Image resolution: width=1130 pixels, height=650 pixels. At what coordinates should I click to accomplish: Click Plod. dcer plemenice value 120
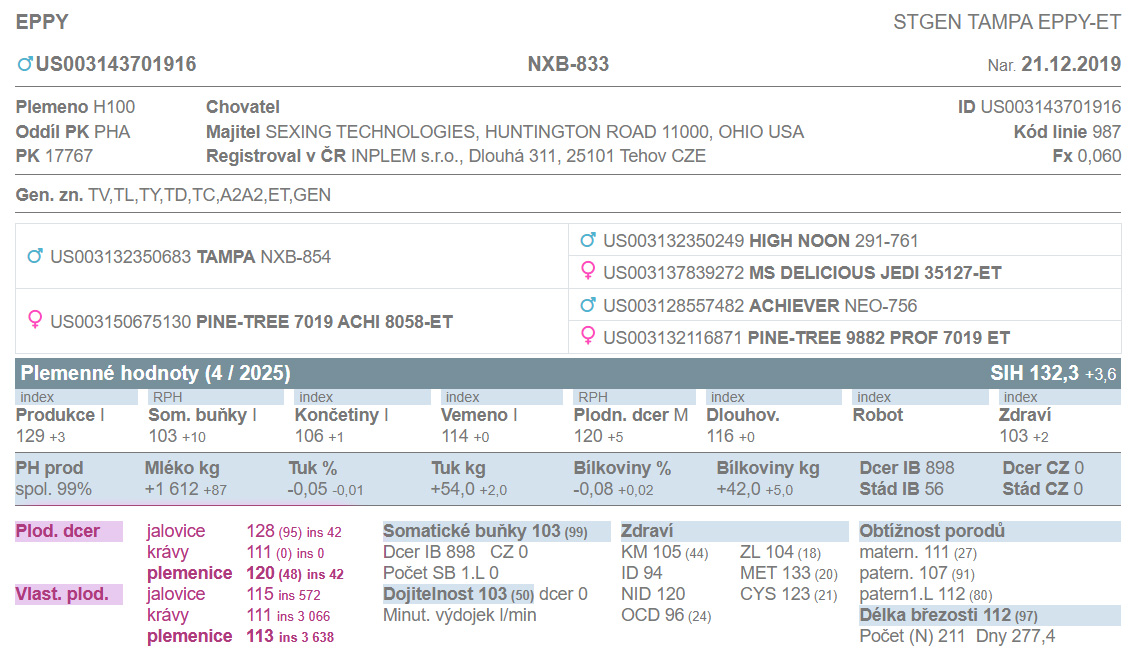tap(260, 574)
